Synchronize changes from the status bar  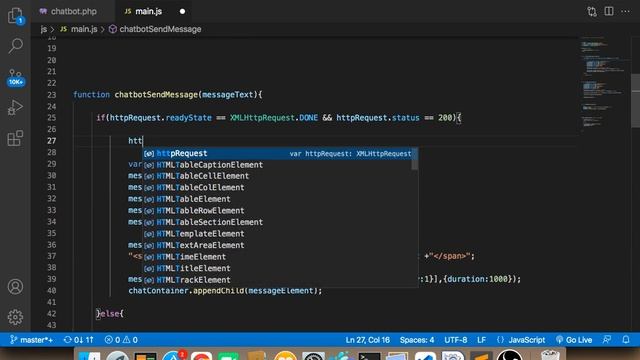pyautogui.click(x=78, y=340)
